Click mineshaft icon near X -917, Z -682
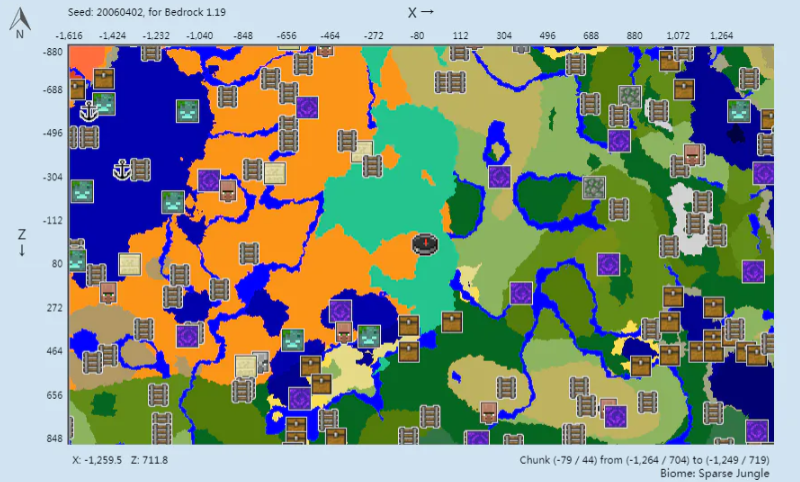This screenshot has width=800, height=482. pos(228,96)
